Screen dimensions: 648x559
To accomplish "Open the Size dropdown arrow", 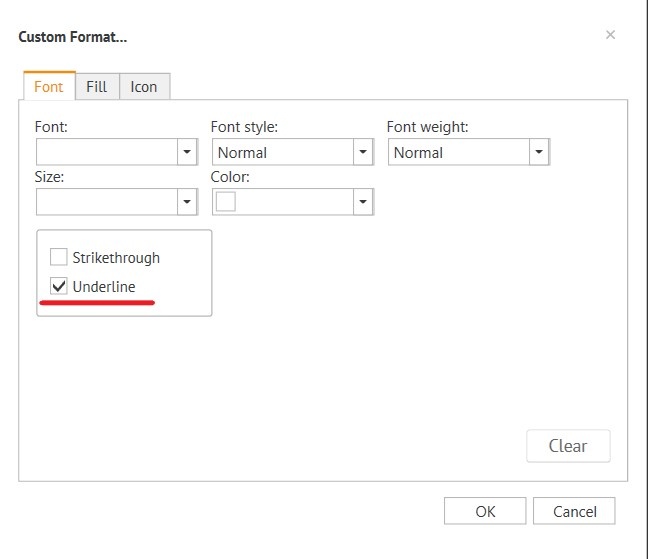I will [x=186, y=201].
